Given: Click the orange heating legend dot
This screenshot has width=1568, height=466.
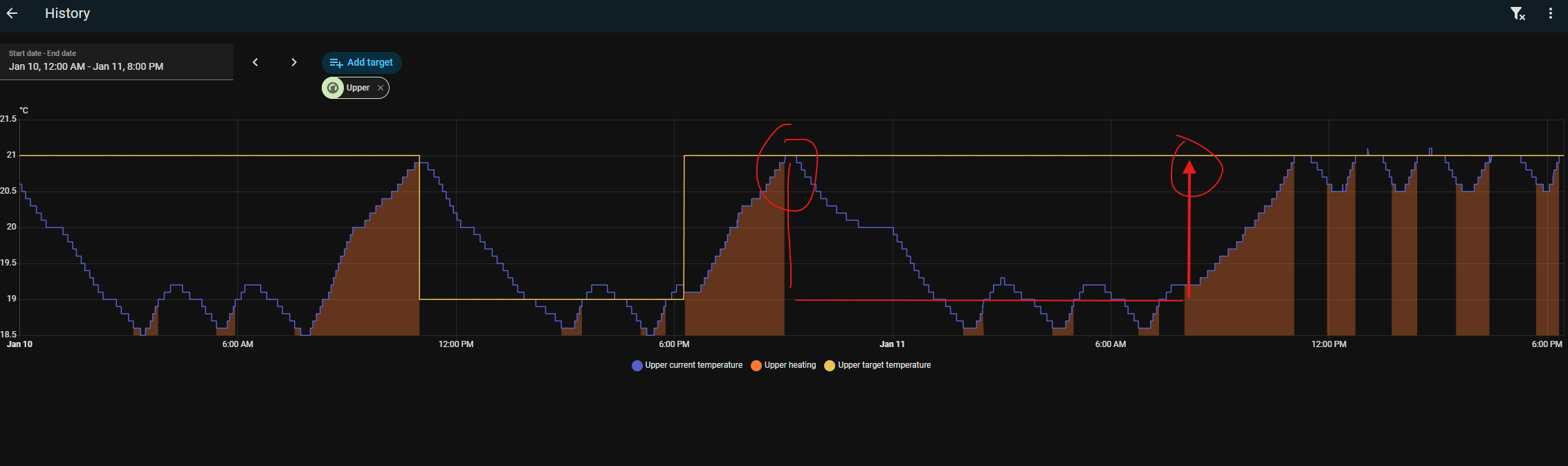Looking at the screenshot, I should [x=756, y=366].
